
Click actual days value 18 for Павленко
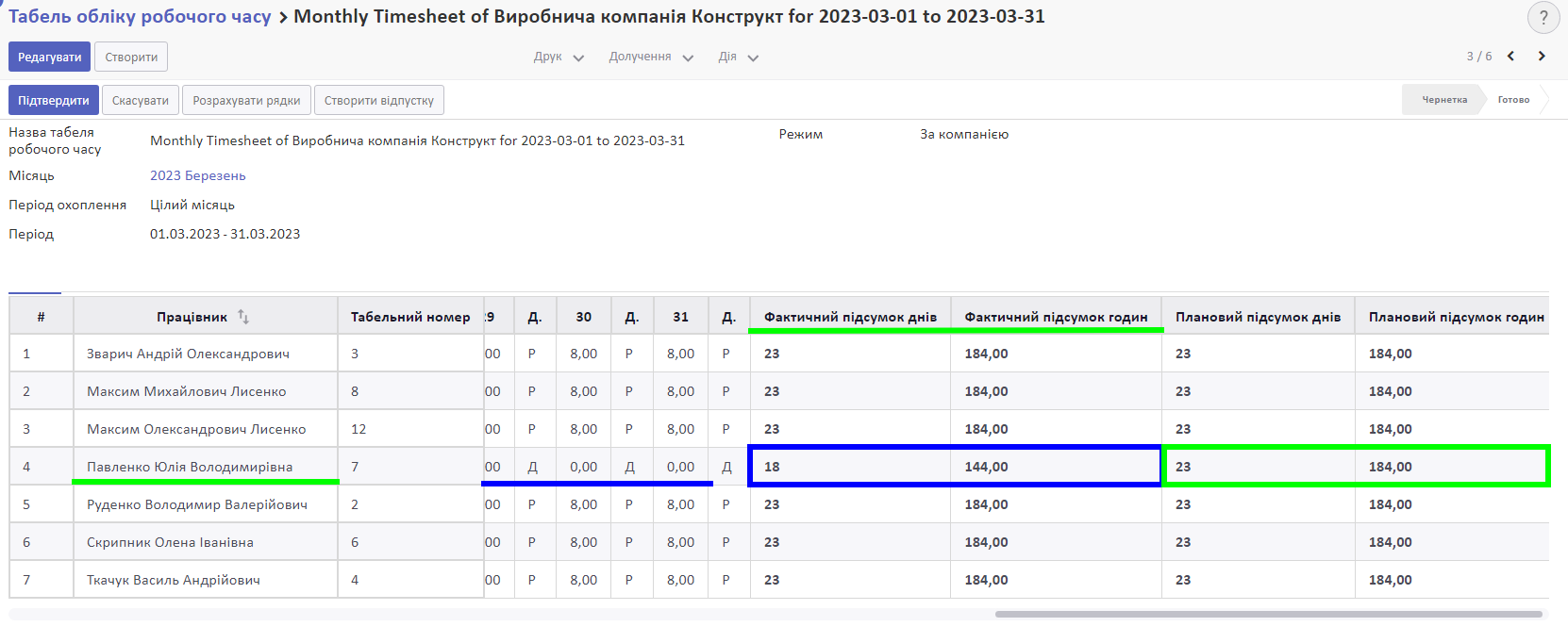(772, 467)
